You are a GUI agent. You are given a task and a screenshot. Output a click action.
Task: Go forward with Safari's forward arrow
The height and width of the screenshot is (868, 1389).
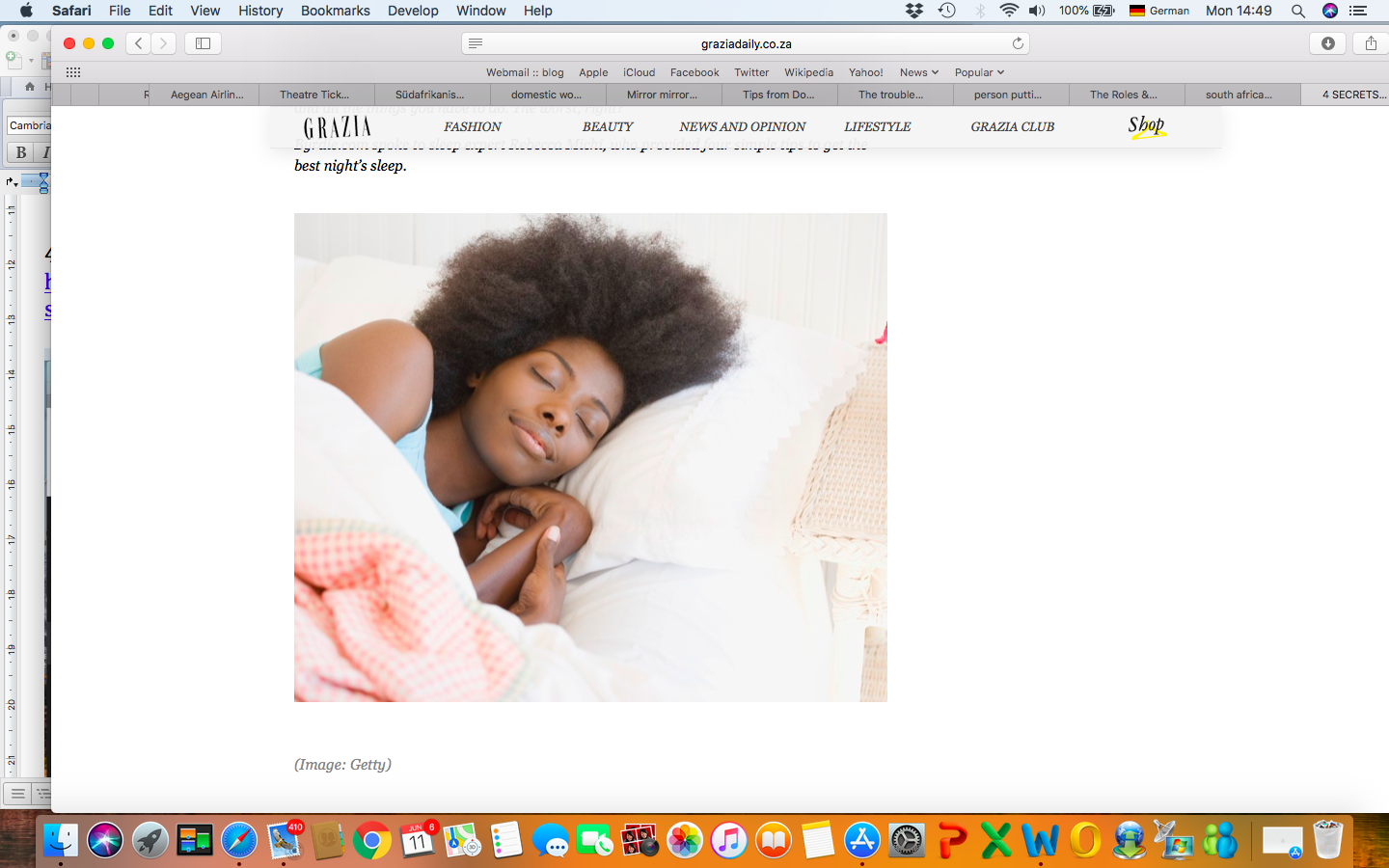coord(164,43)
